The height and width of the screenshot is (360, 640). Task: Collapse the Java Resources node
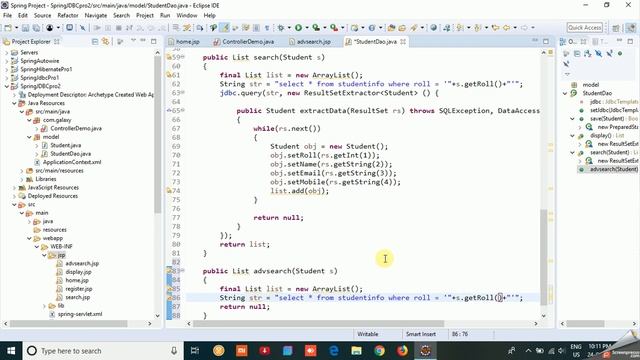tap(14, 103)
